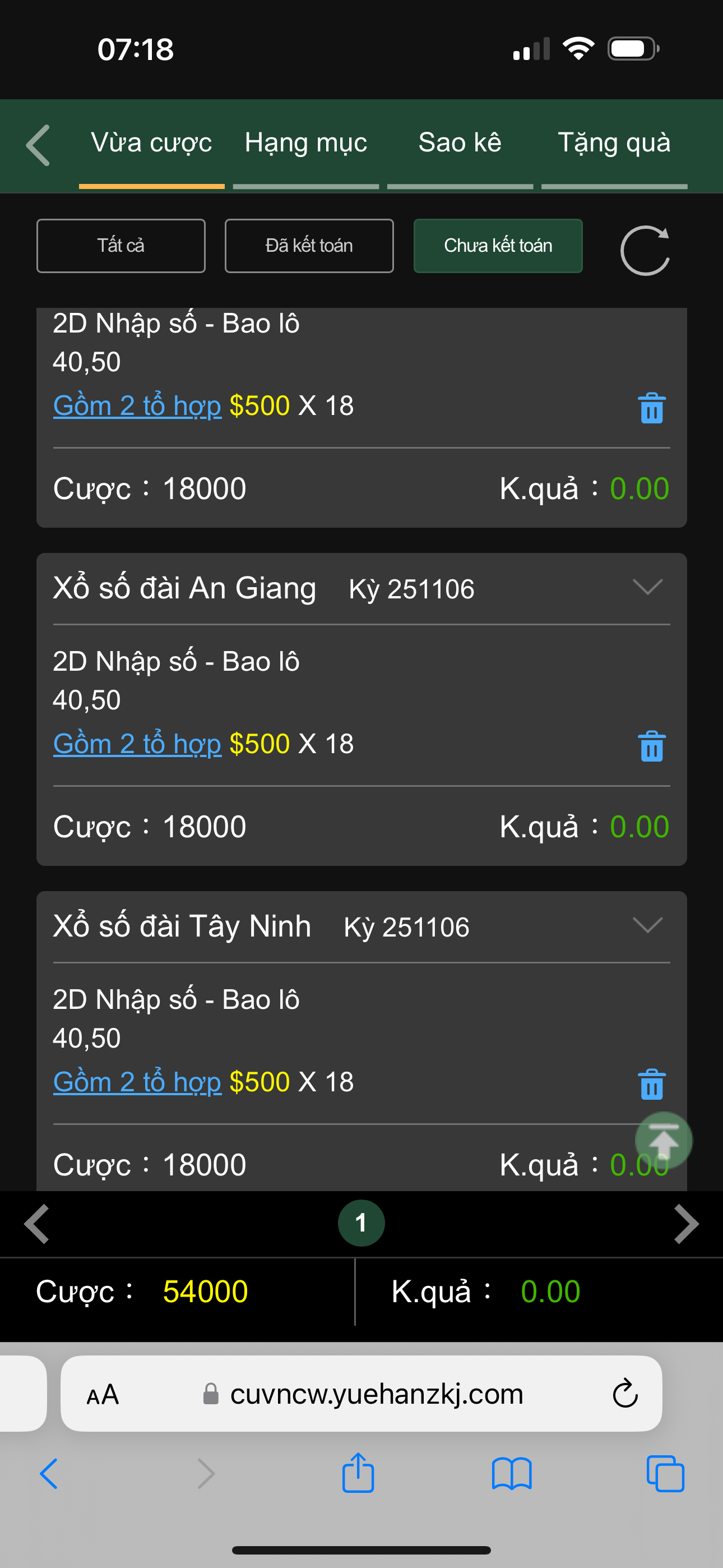
Task: Tap the cuvncw.yuehanzkj.com address field
Action: [376, 1394]
